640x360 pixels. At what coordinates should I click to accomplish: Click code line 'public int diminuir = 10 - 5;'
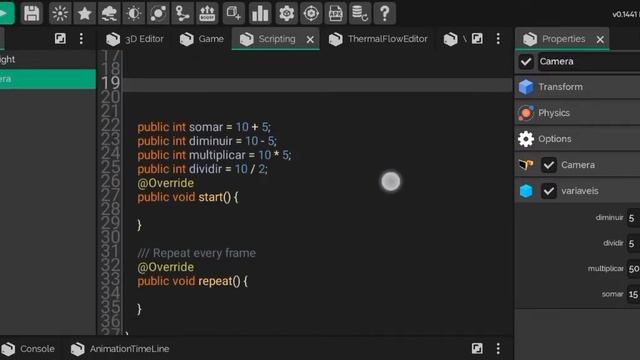tap(207, 141)
